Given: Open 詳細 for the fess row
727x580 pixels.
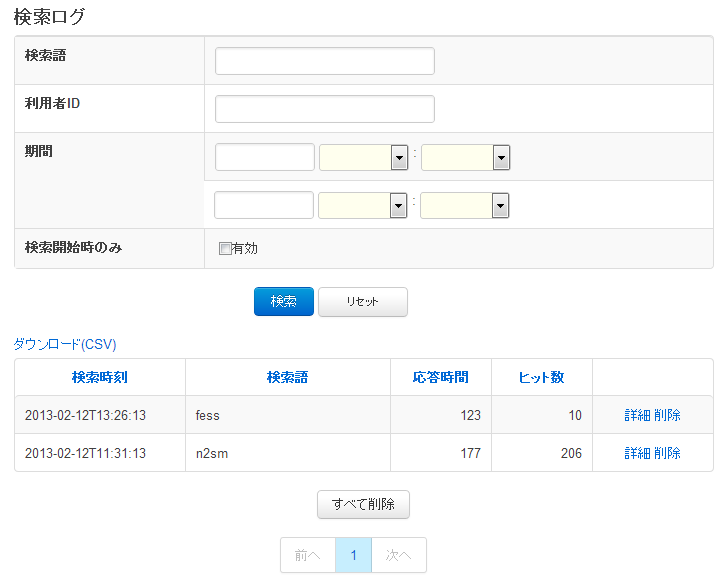Looking at the screenshot, I should click(x=638, y=415).
